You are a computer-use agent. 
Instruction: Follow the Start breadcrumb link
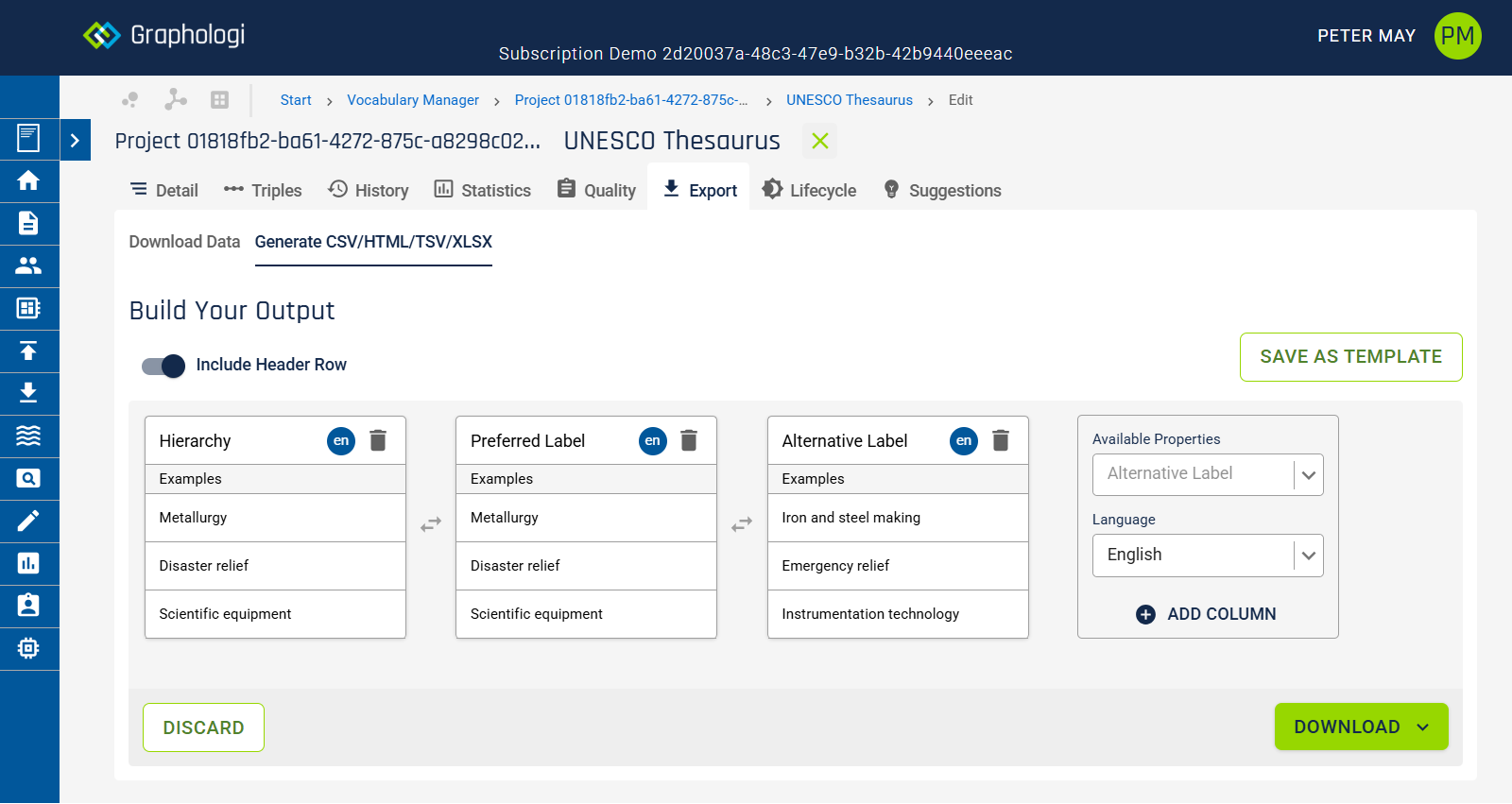click(296, 100)
